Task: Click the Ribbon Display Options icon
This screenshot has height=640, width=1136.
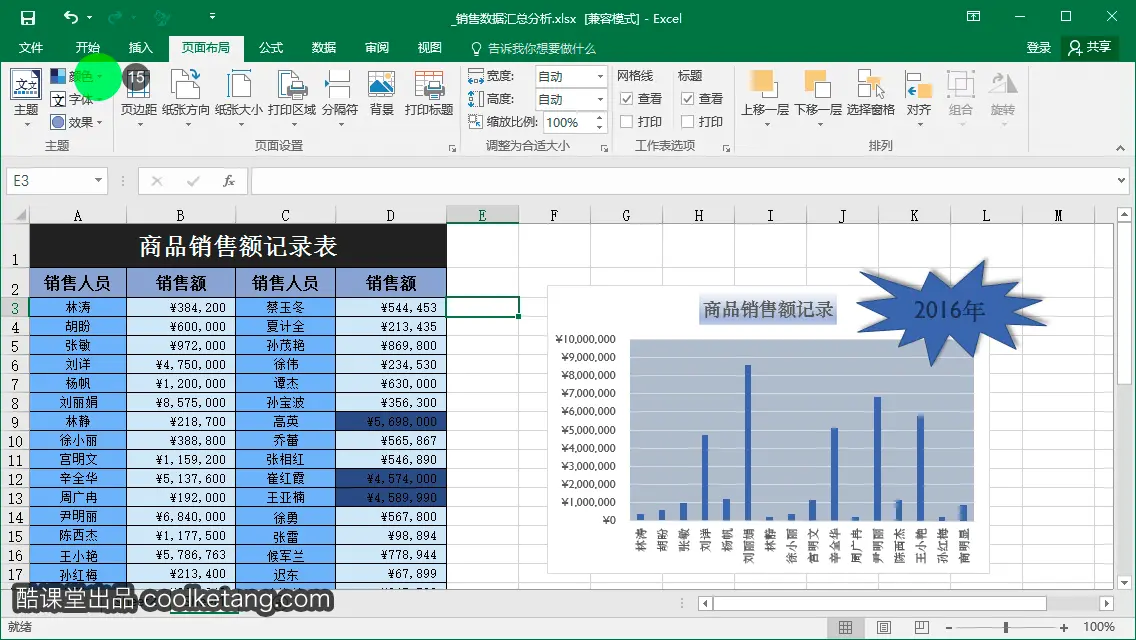Action: click(x=974, y=17)
